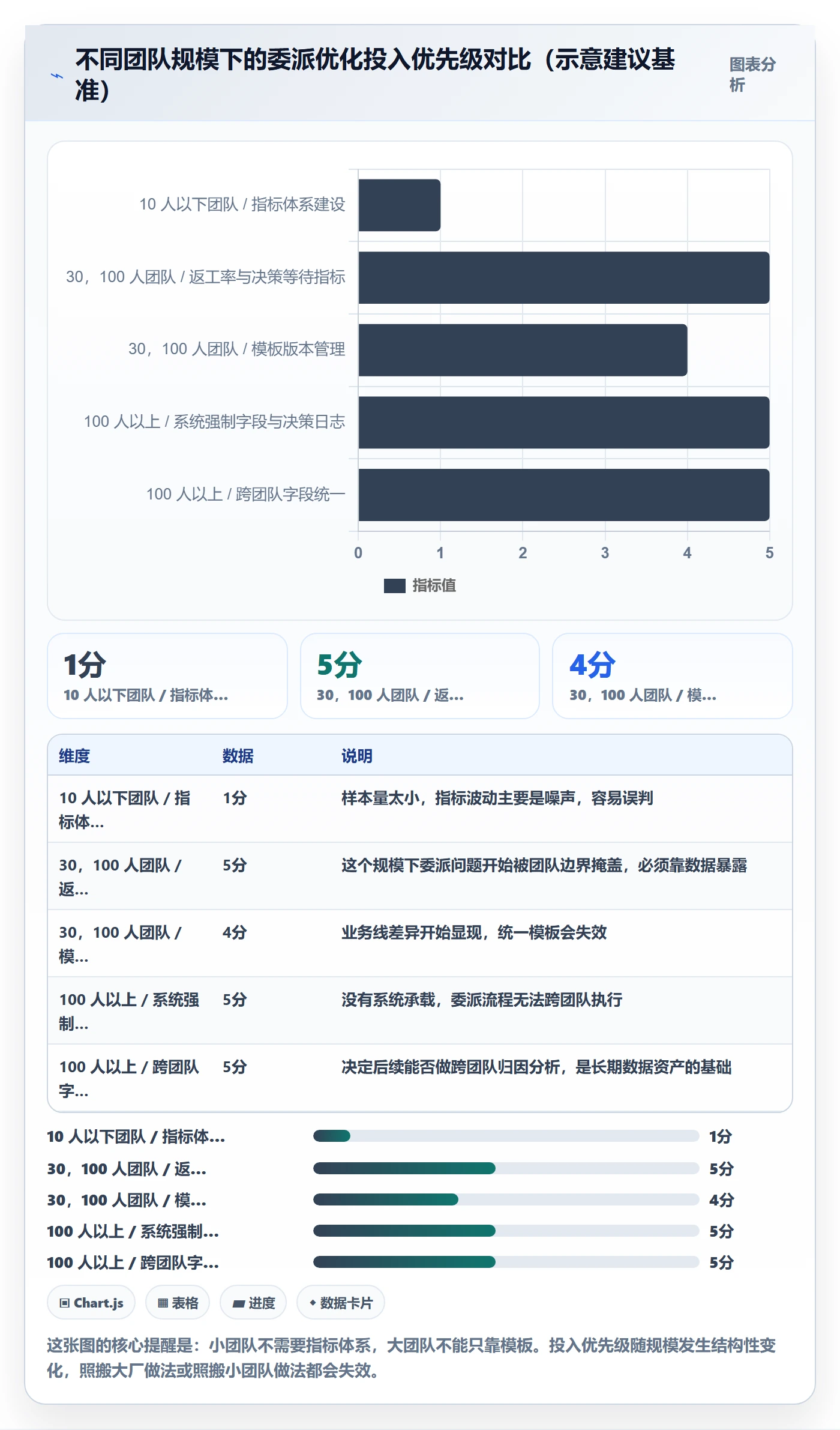
Task: Toggle the 指标值 legend color box
Action: coord(394,586)
